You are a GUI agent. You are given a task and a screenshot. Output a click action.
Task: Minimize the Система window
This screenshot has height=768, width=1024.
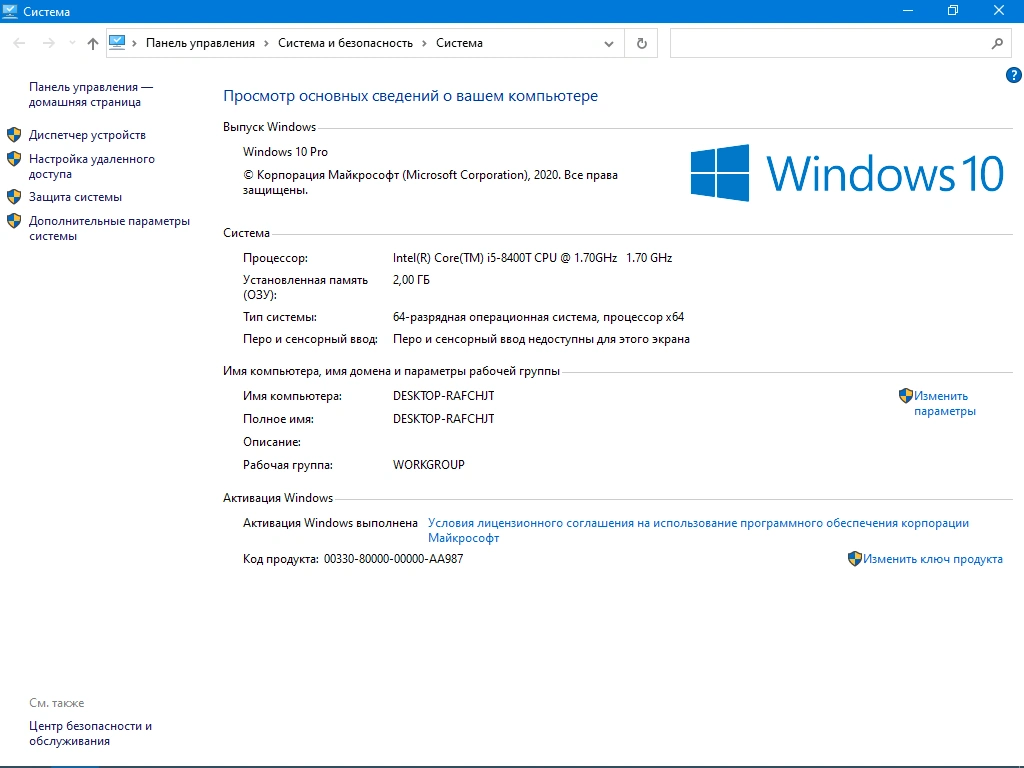(908, 11)
